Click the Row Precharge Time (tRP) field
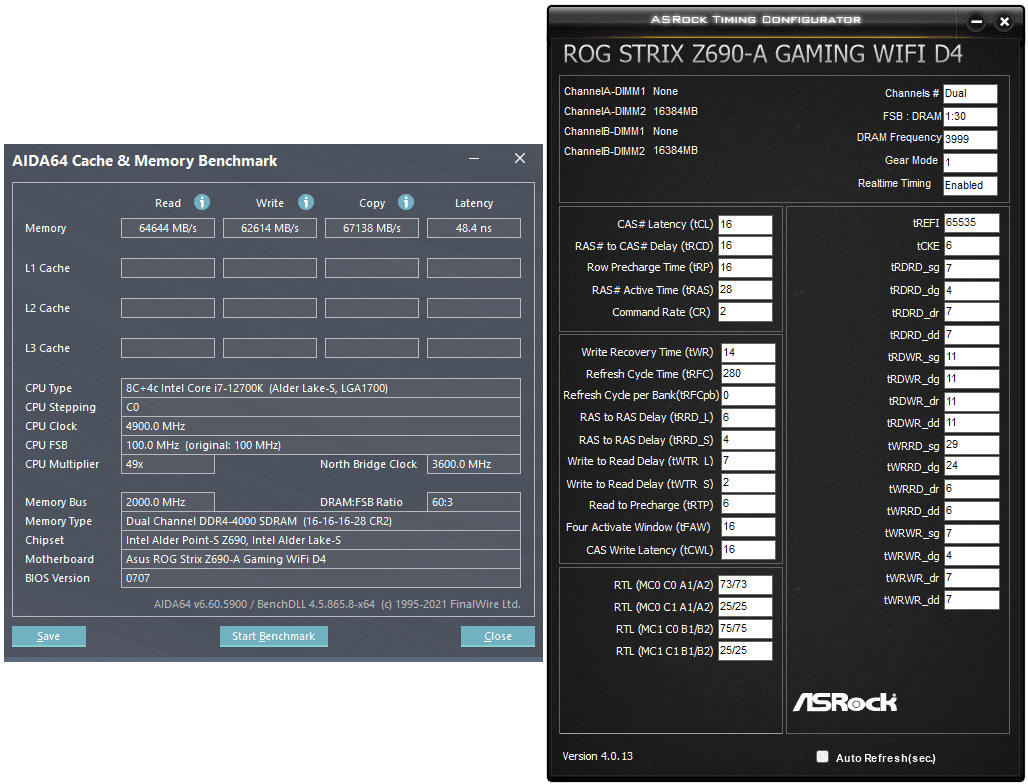1028x784 pixels. click(x=745, y=267)
